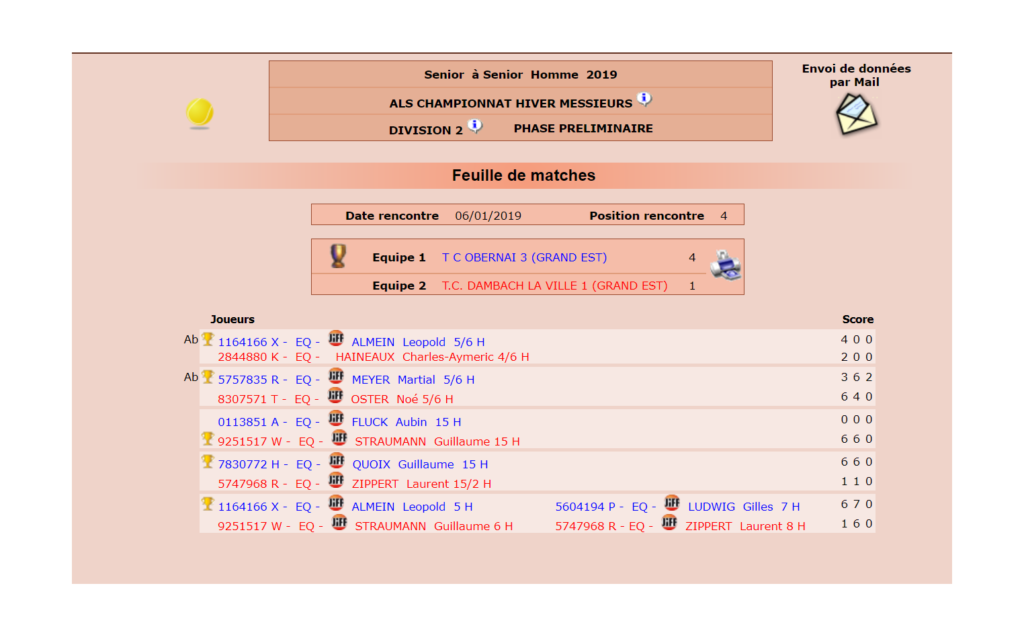Click the trophy icon on the QUOIX Guillaume row

point(208,461)
